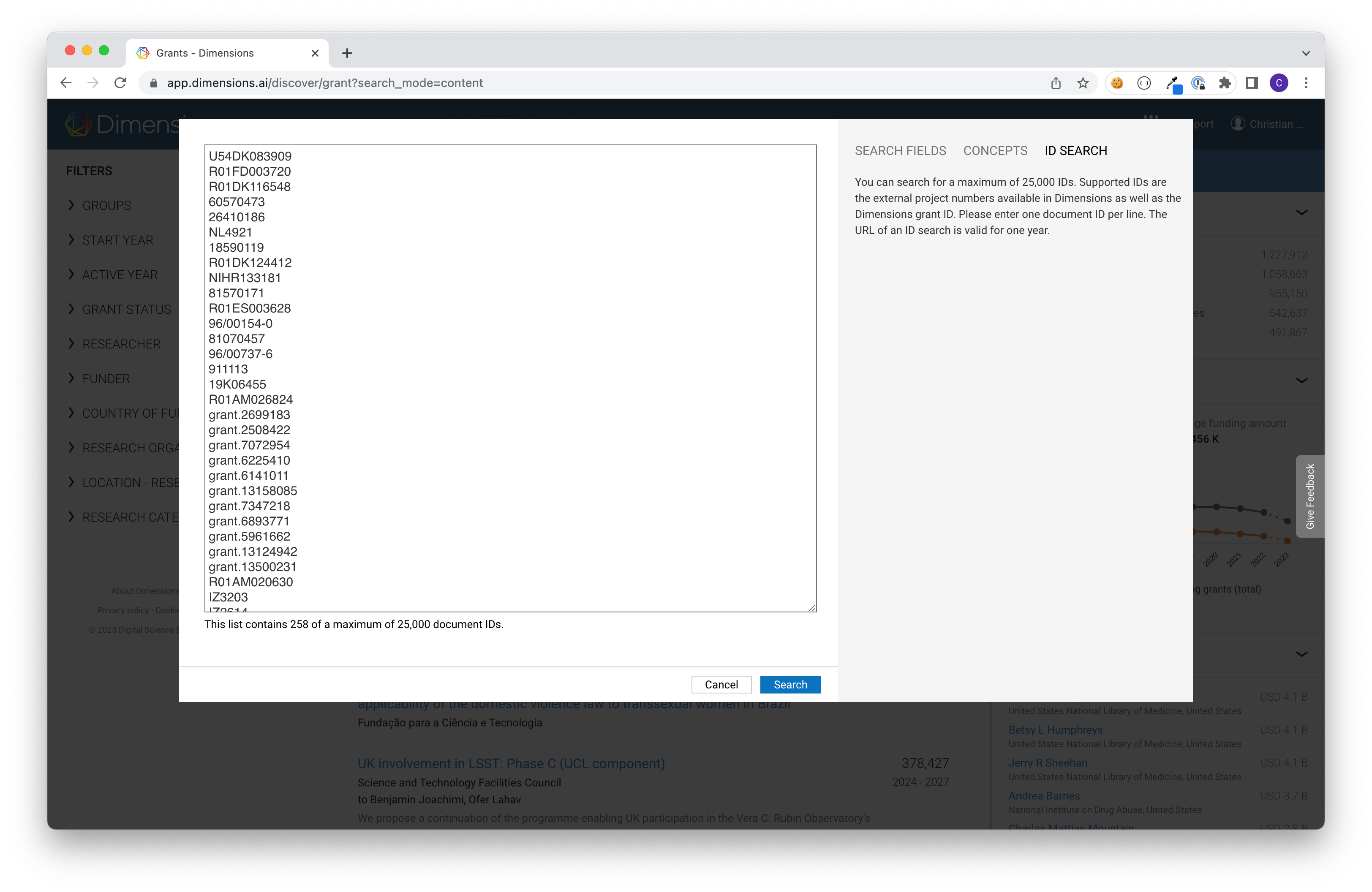
Task: Click ID line 19K06455
Action: point(237,384)
